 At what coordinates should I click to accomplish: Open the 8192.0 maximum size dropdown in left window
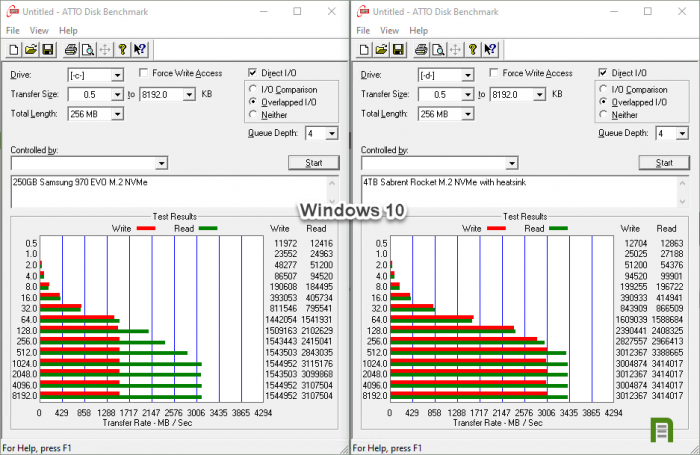(189, 94)
